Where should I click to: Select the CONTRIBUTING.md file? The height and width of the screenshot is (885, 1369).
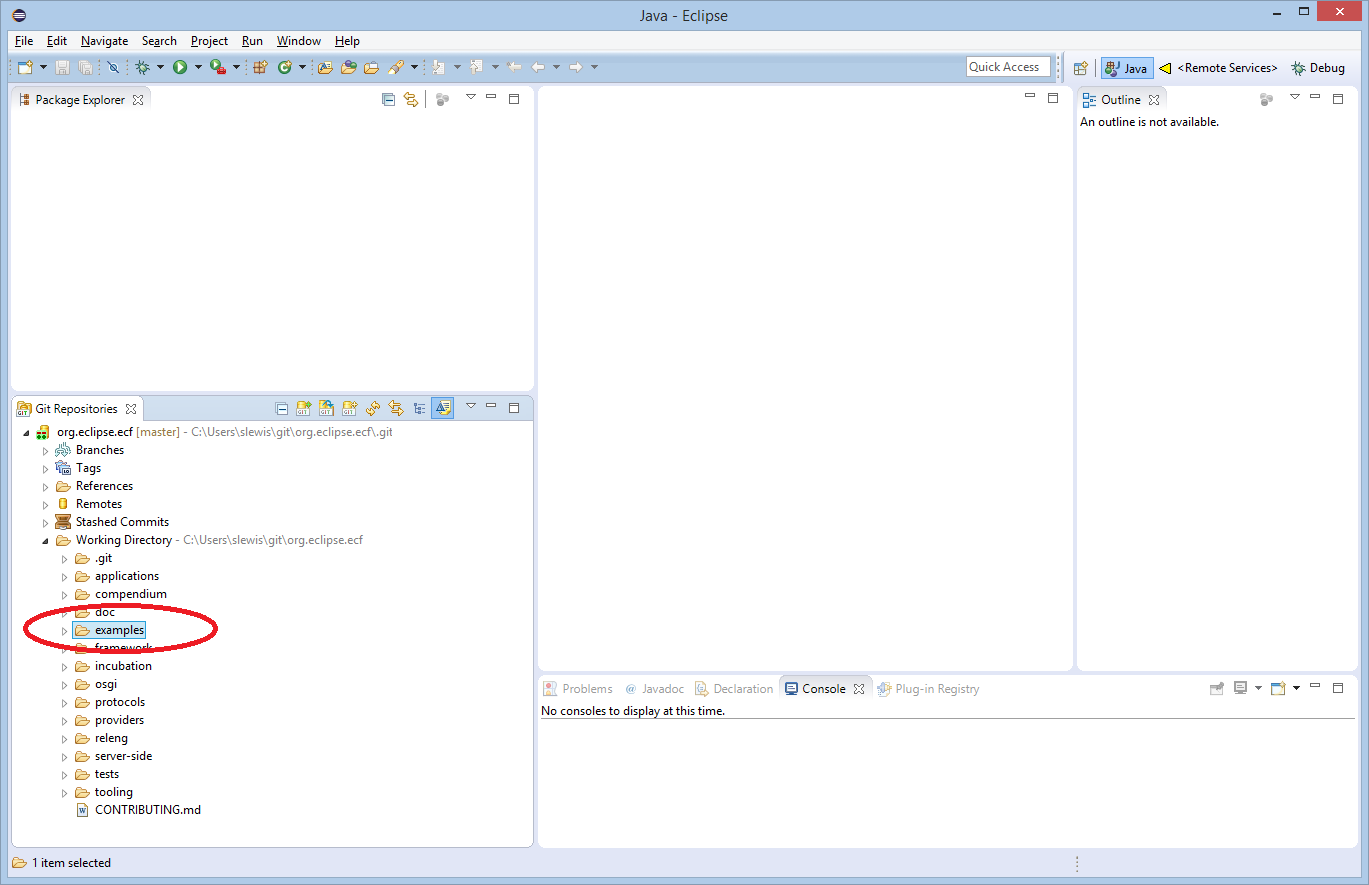pos(147,810)
